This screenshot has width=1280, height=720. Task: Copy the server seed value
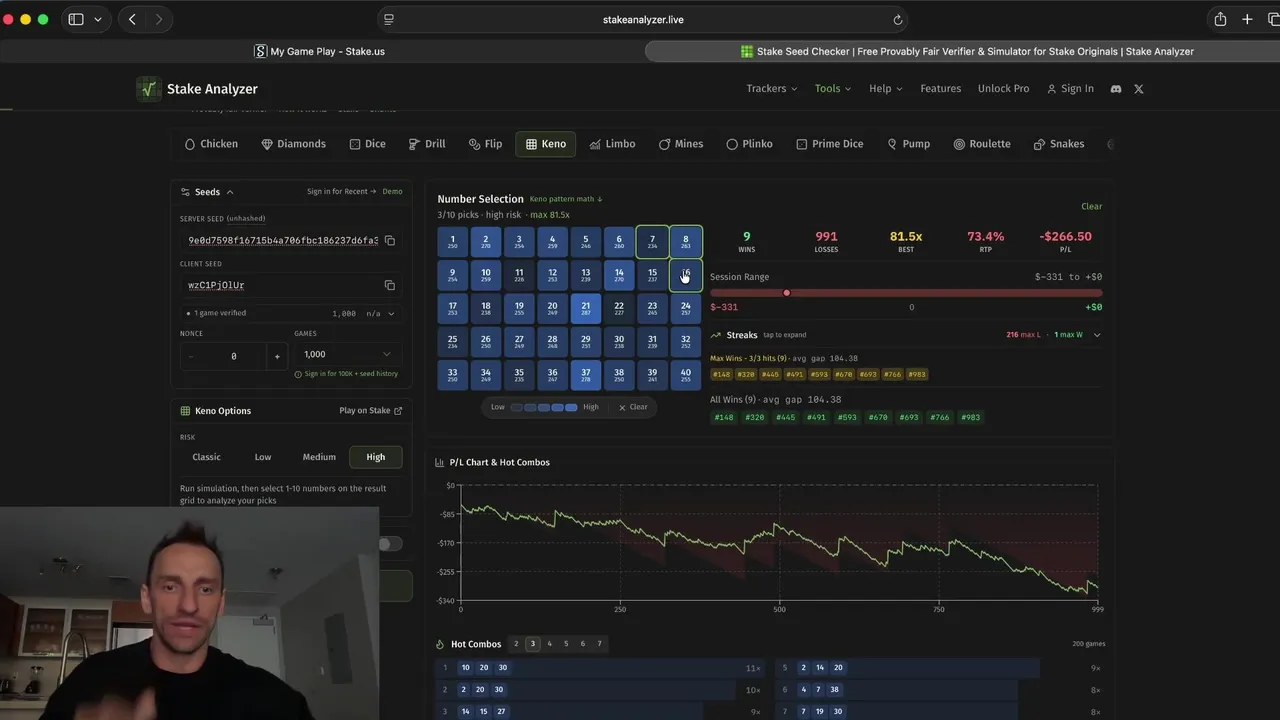pyautogui.click(x=390, y=241)
